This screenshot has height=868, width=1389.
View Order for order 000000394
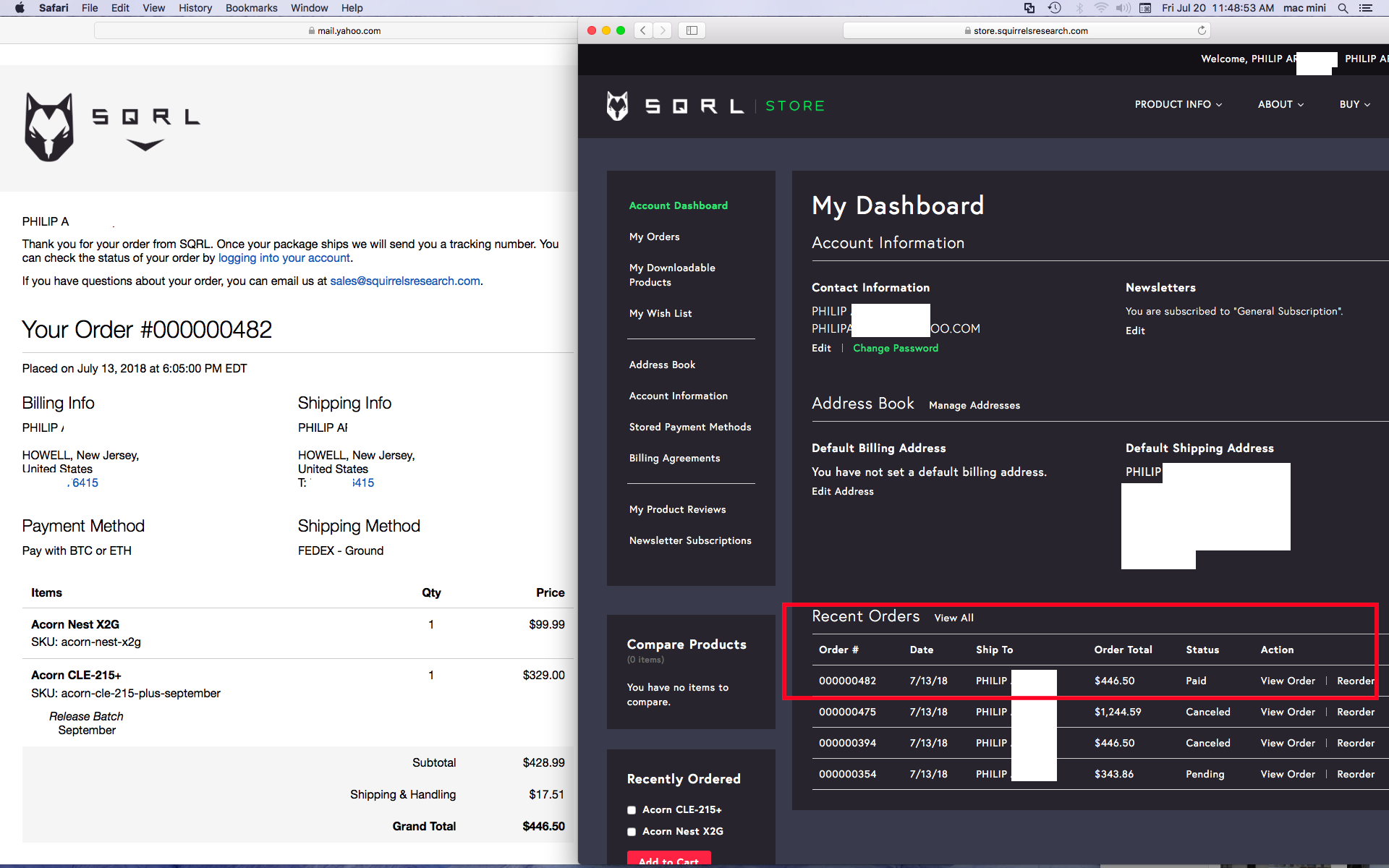[1288, 743]
